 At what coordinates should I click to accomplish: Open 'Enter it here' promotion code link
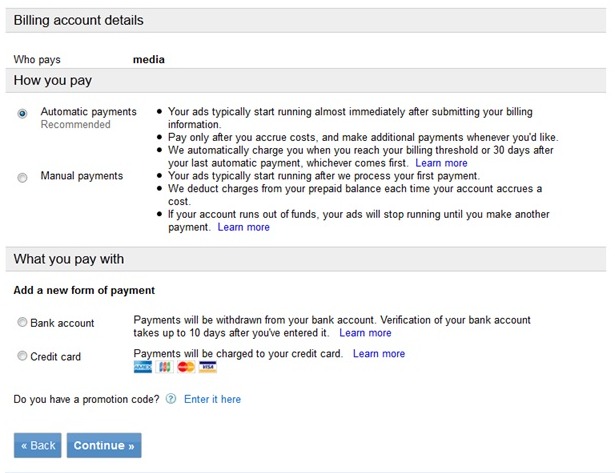click(212, 399)
